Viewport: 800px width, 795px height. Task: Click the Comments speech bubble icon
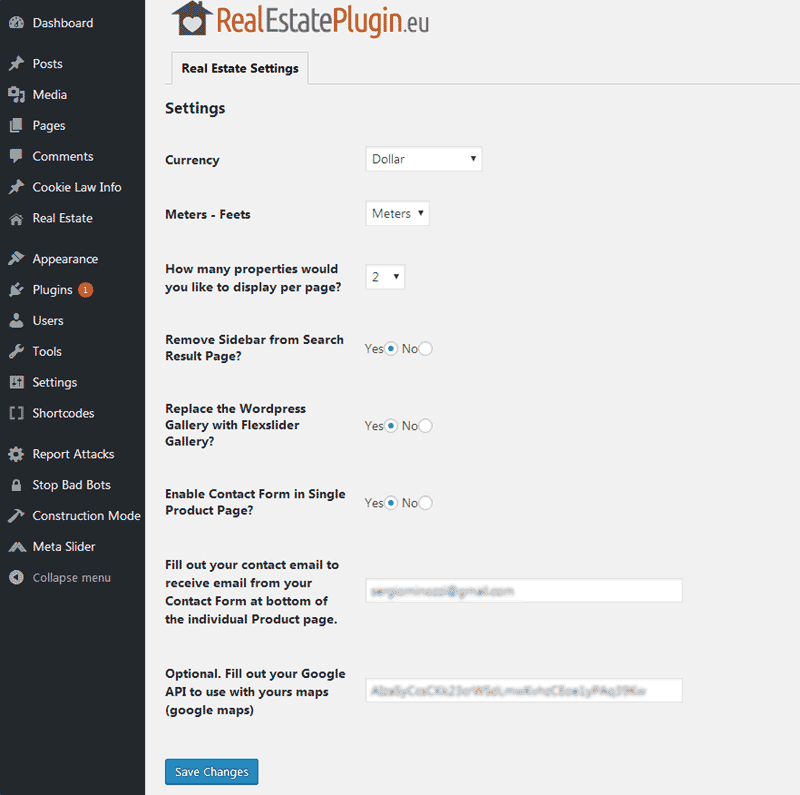(x=16, y=156)
